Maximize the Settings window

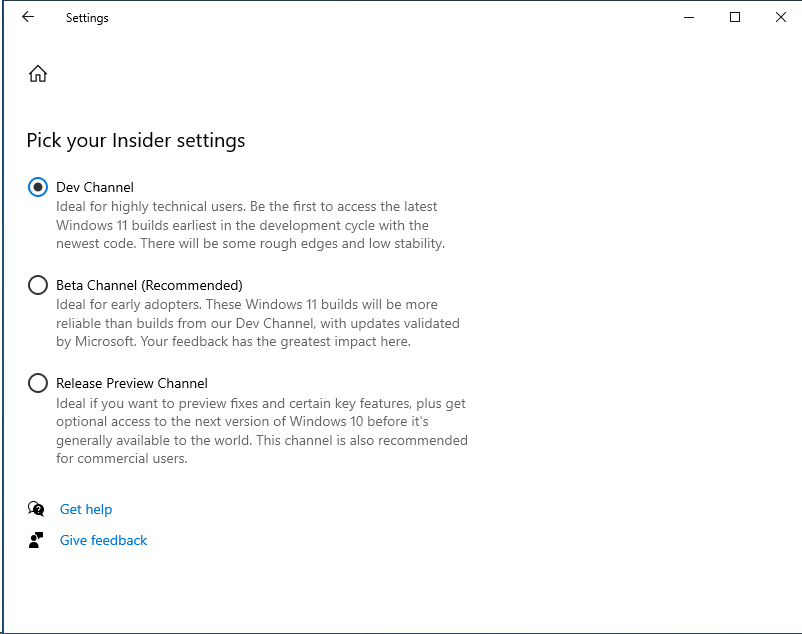point(735,17)
